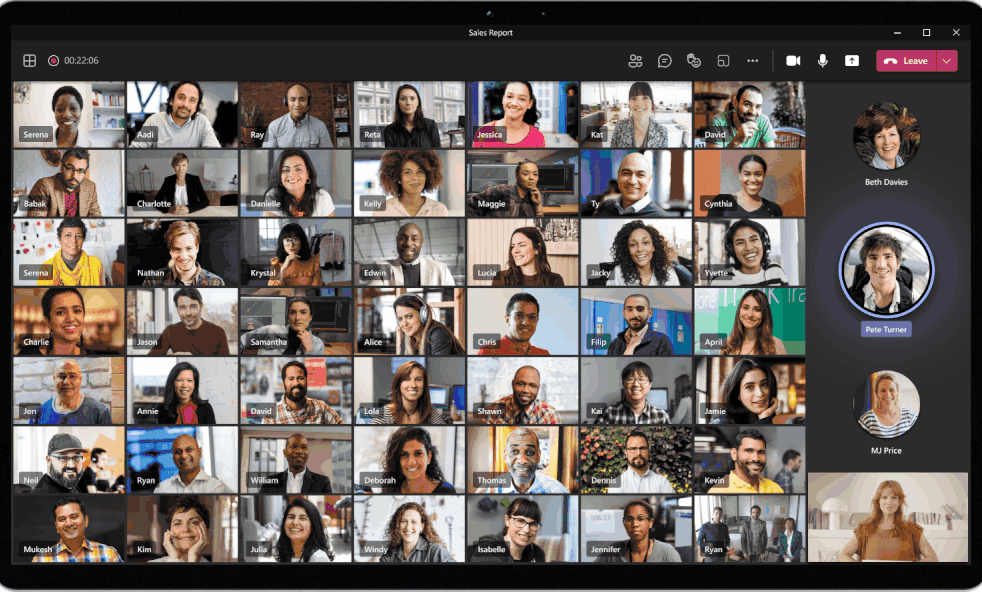Select Alice's video tile

(409, 322)
